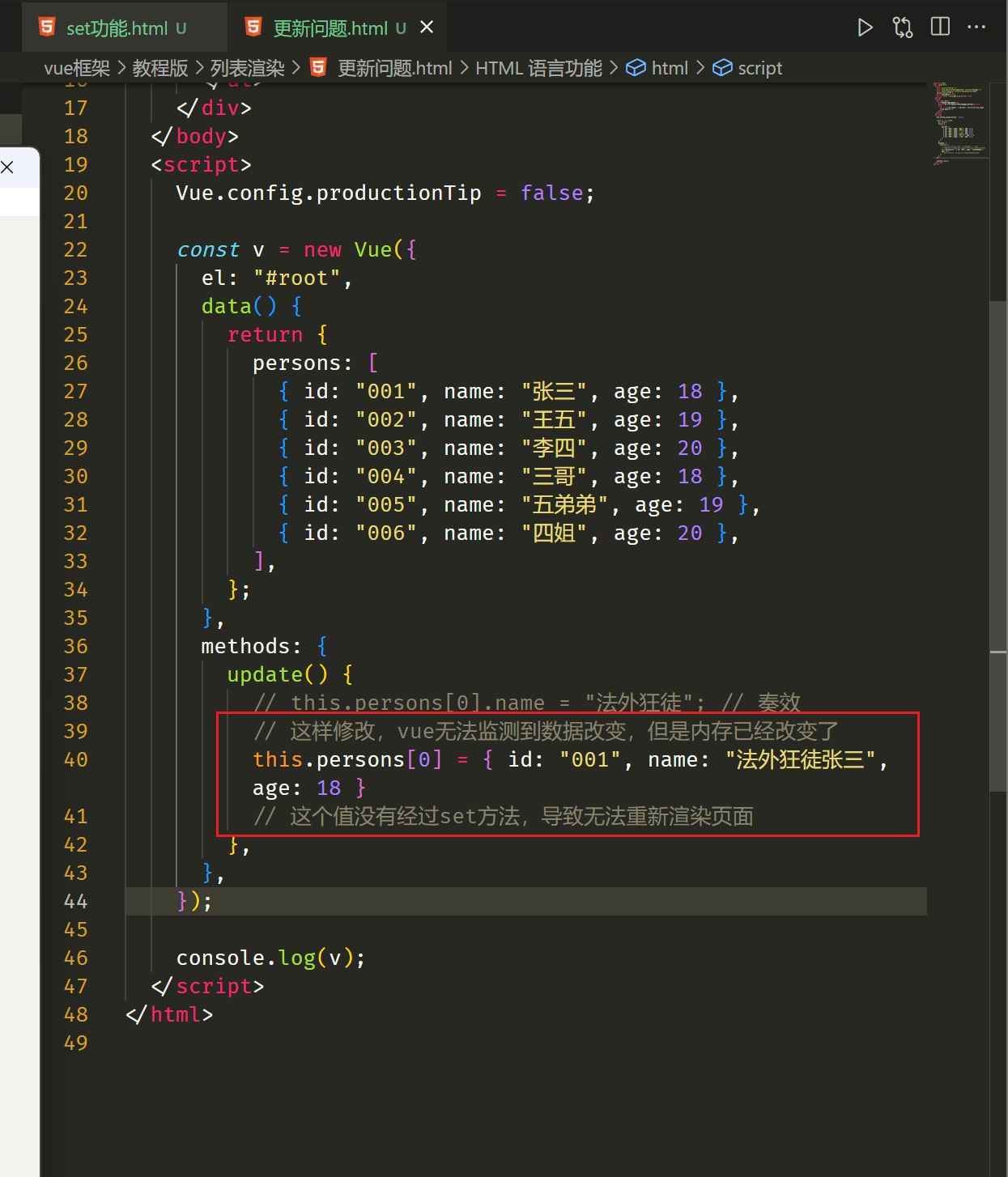The height and width of the screenshot is (1177, 1008).
Task: Click the keyword const on line 22
Action: click(x=208, y=249)
